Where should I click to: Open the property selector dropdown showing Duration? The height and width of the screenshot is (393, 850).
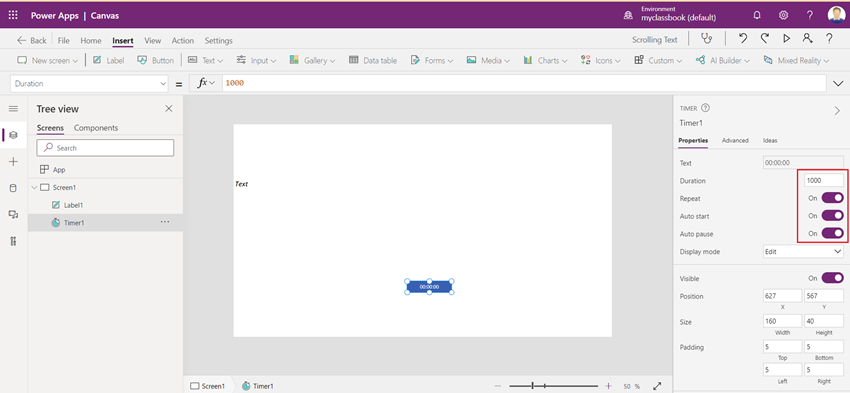click(x=89, y=83)
